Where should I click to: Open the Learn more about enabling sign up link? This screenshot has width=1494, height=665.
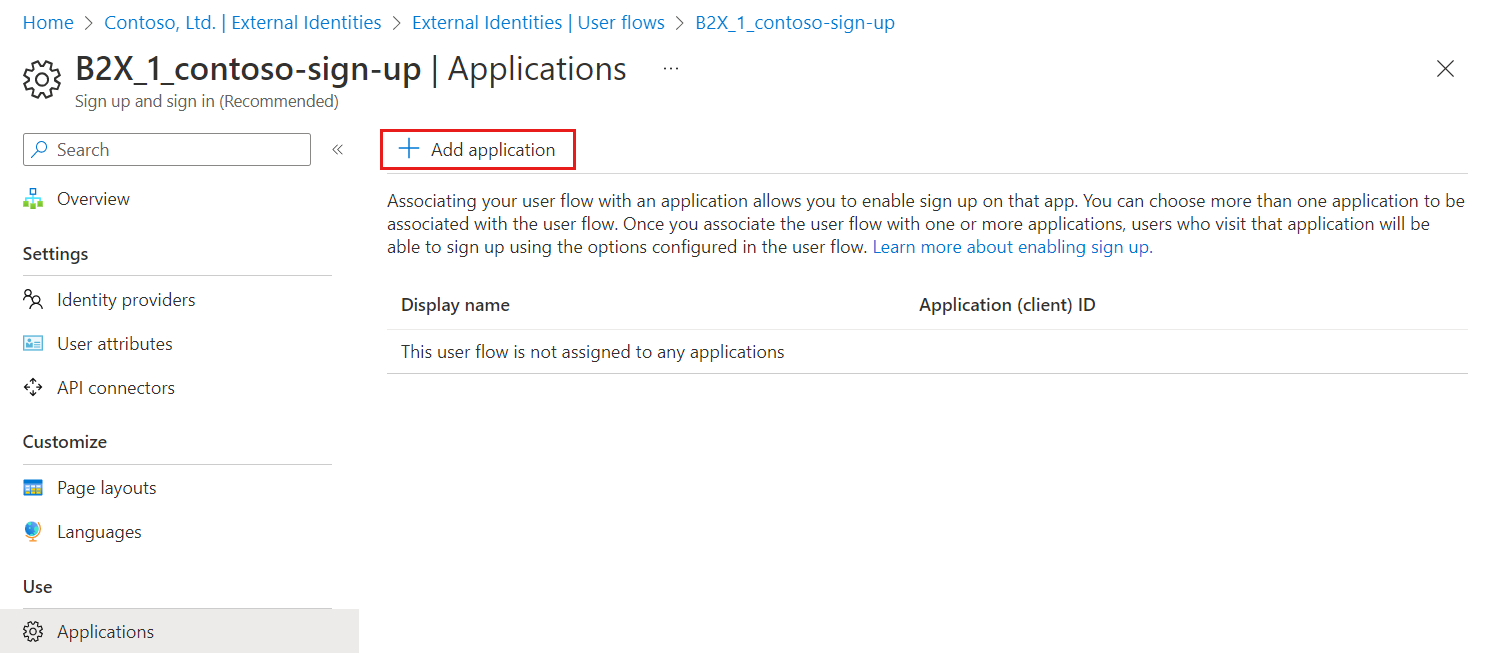[x=1010, y=246]
